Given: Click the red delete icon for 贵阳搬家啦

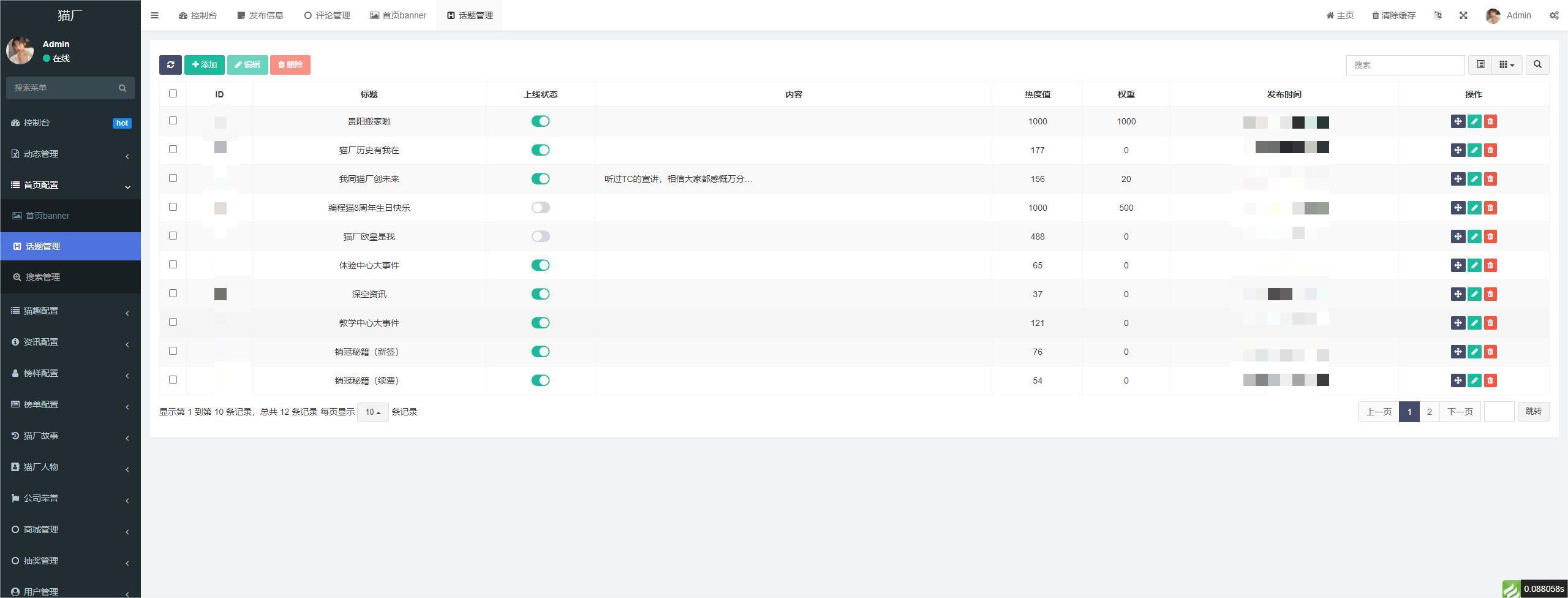Looking at the screenshot, I should (x=1490, y=121).
